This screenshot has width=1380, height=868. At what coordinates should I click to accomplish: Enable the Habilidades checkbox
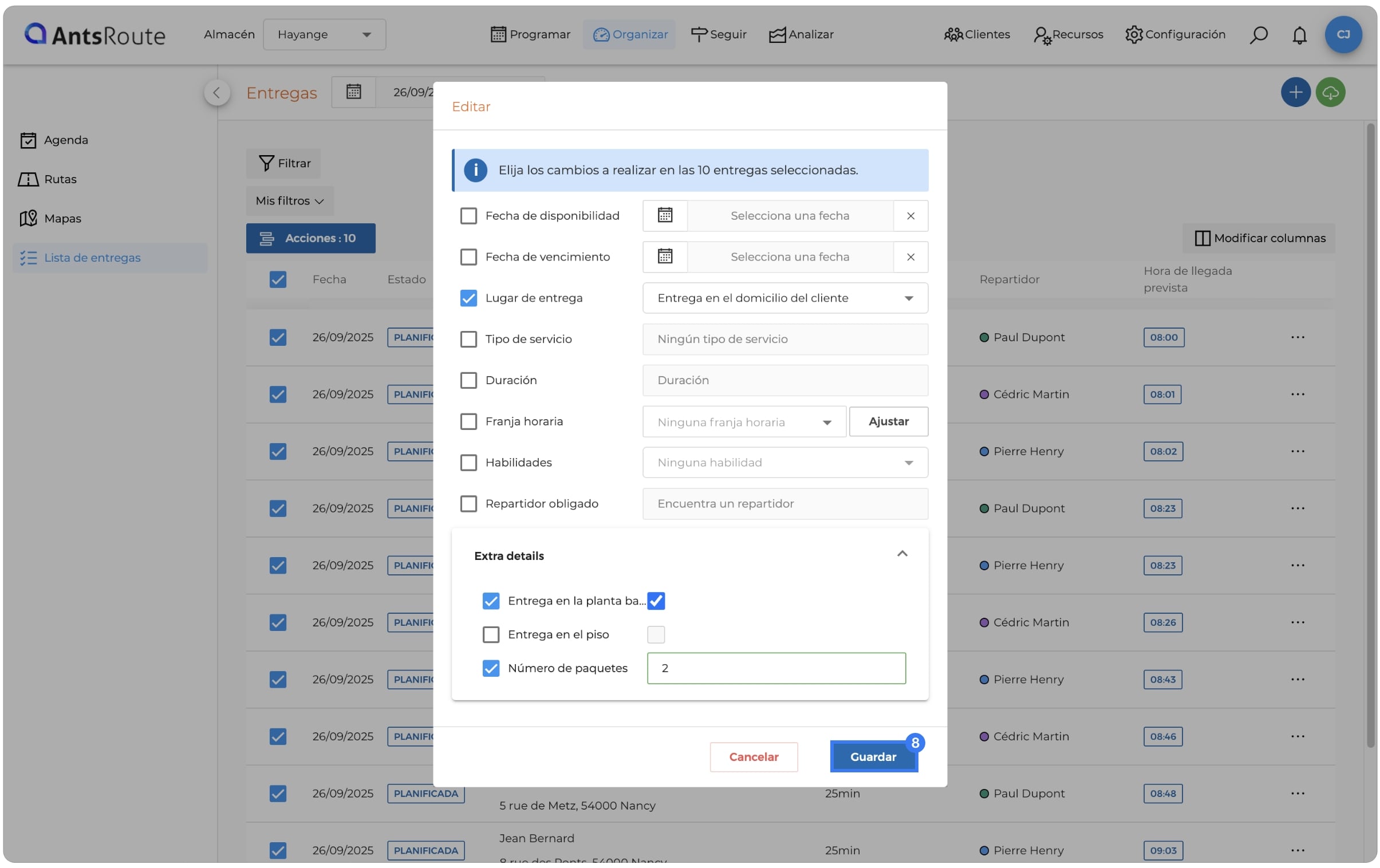point(468,463)
